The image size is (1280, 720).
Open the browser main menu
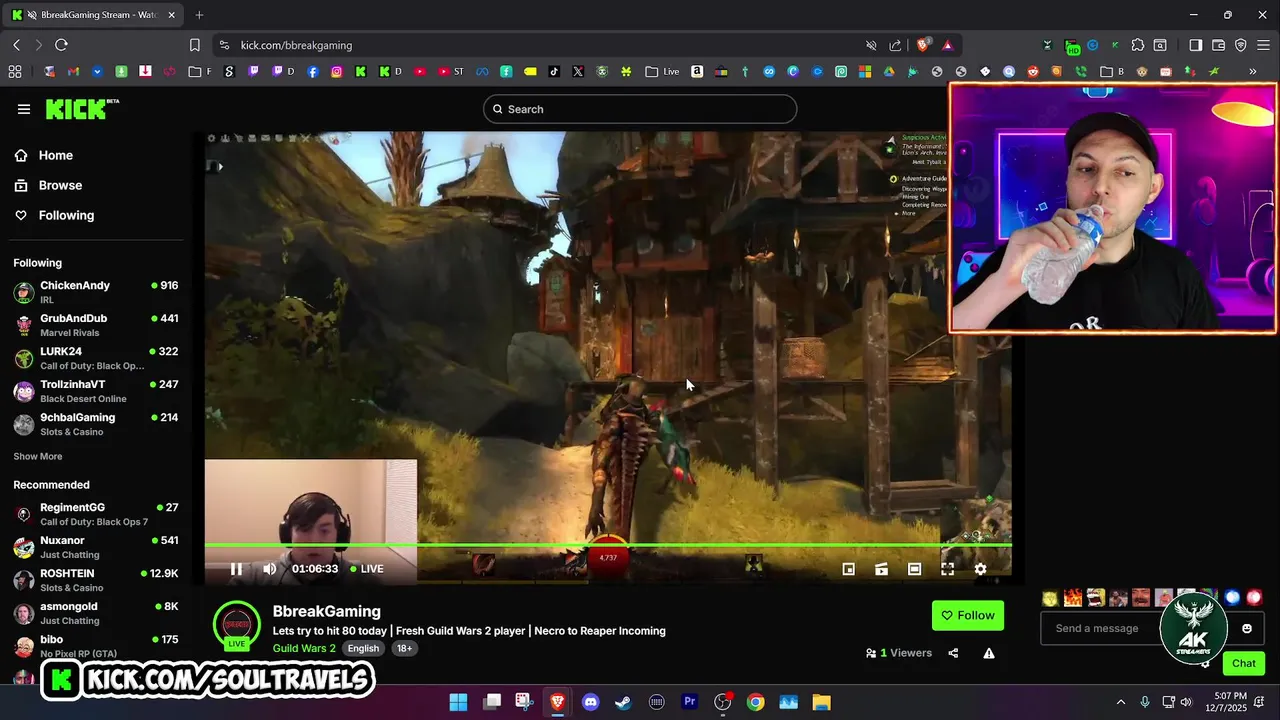[x=1264, y=45]
